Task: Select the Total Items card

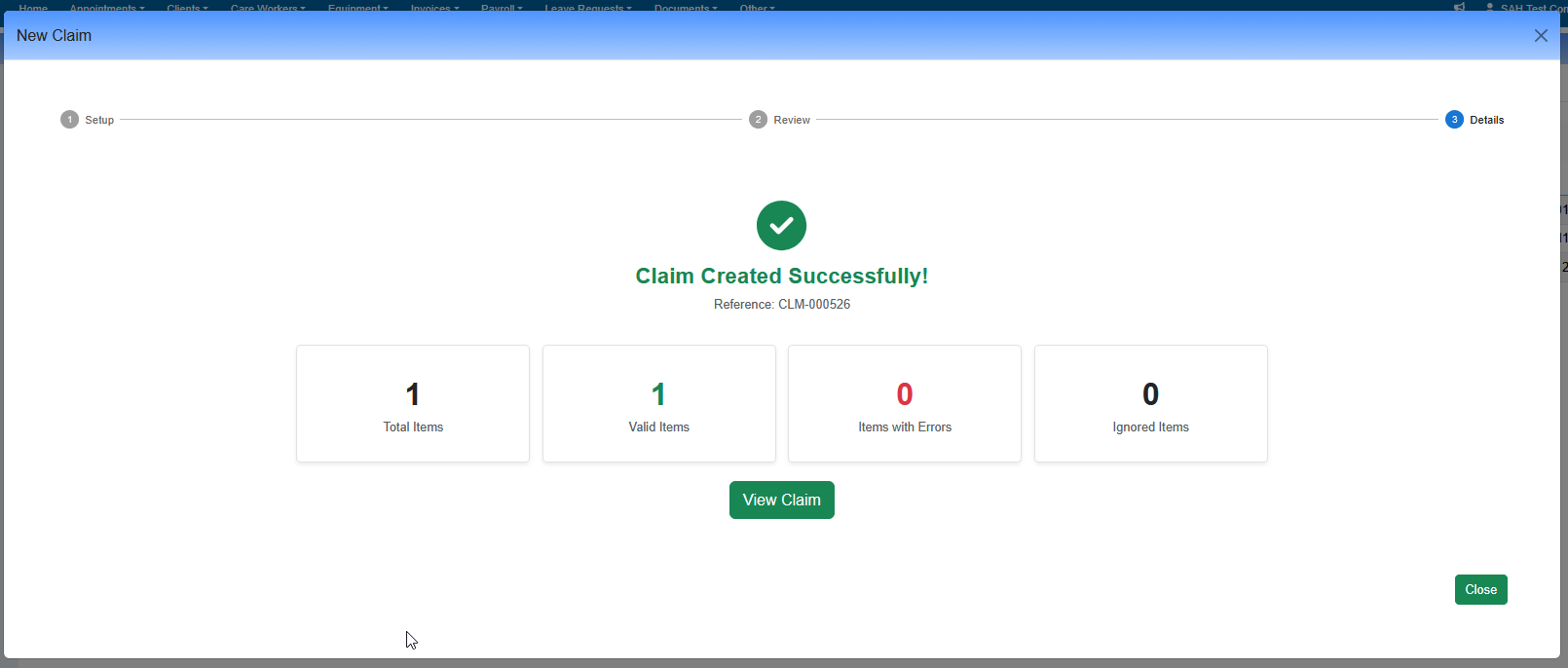Action: point(413,403)
